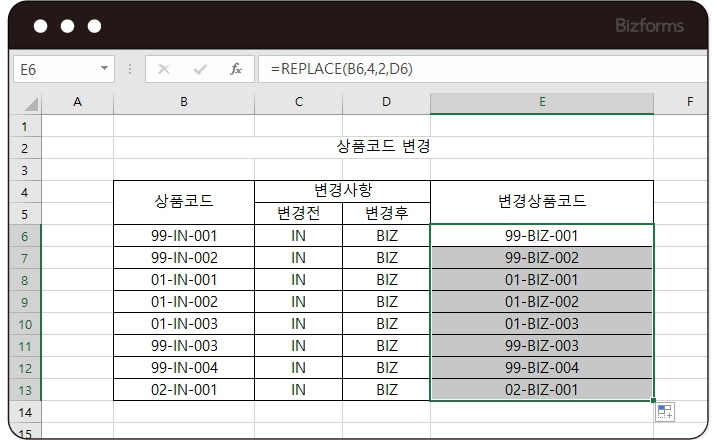Click inside the Name Box showing E6
This screenshot has height=440, width=715.
click(56, 69)
